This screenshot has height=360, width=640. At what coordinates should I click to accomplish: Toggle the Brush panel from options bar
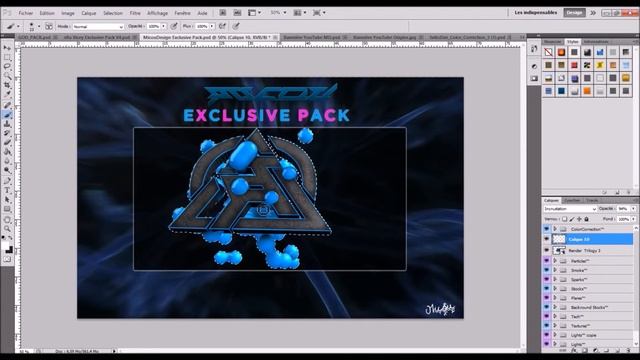pos(49,26)
